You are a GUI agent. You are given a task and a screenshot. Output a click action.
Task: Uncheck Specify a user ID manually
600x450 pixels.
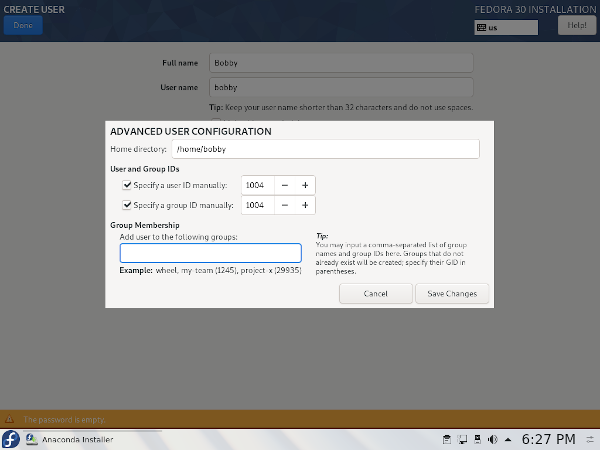click(126, 185)
